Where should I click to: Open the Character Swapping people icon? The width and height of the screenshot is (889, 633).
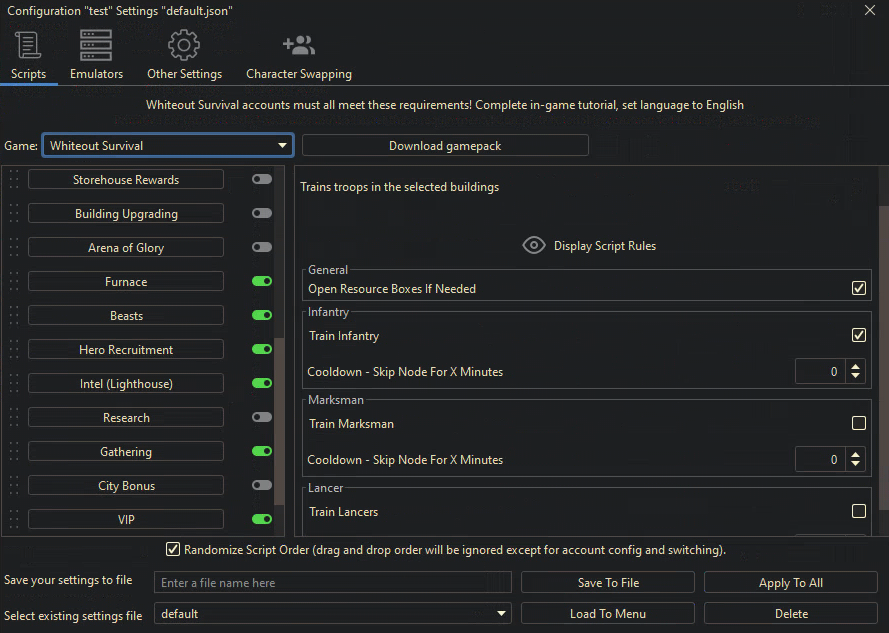[x=299, y=45]
